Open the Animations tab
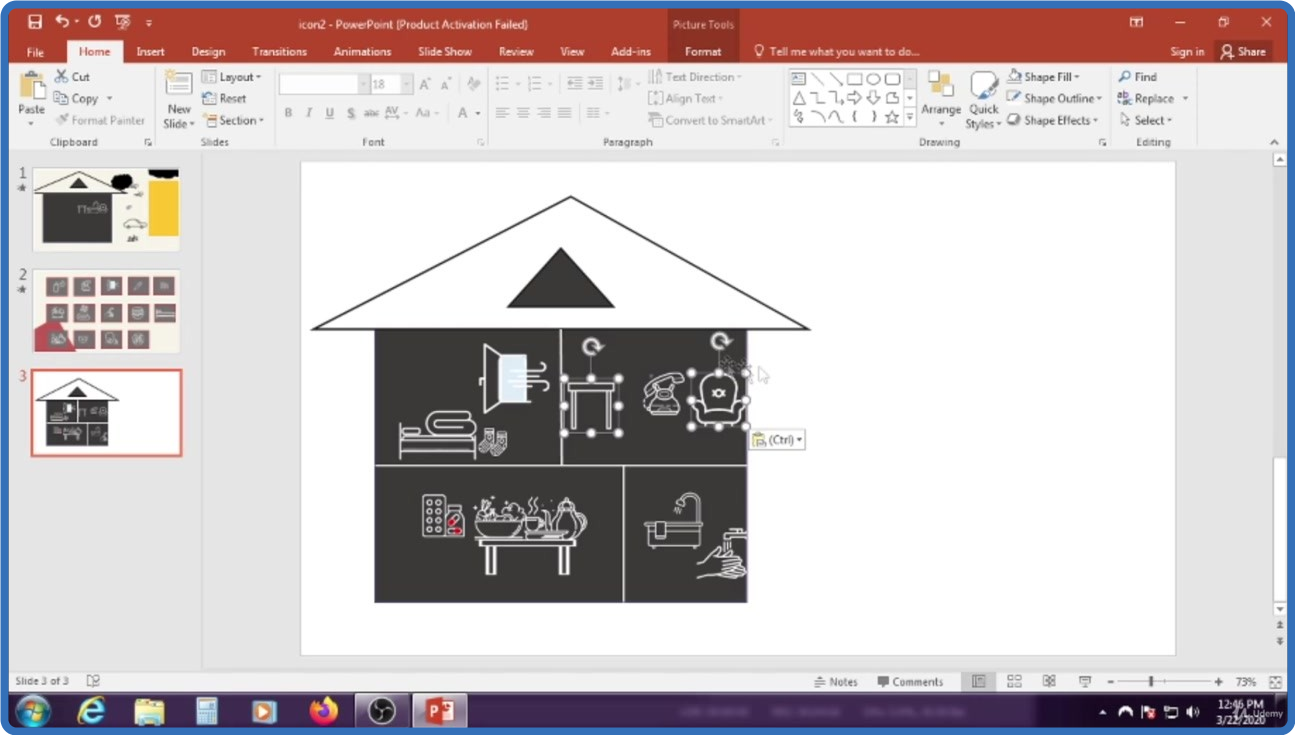 point(362,52)
